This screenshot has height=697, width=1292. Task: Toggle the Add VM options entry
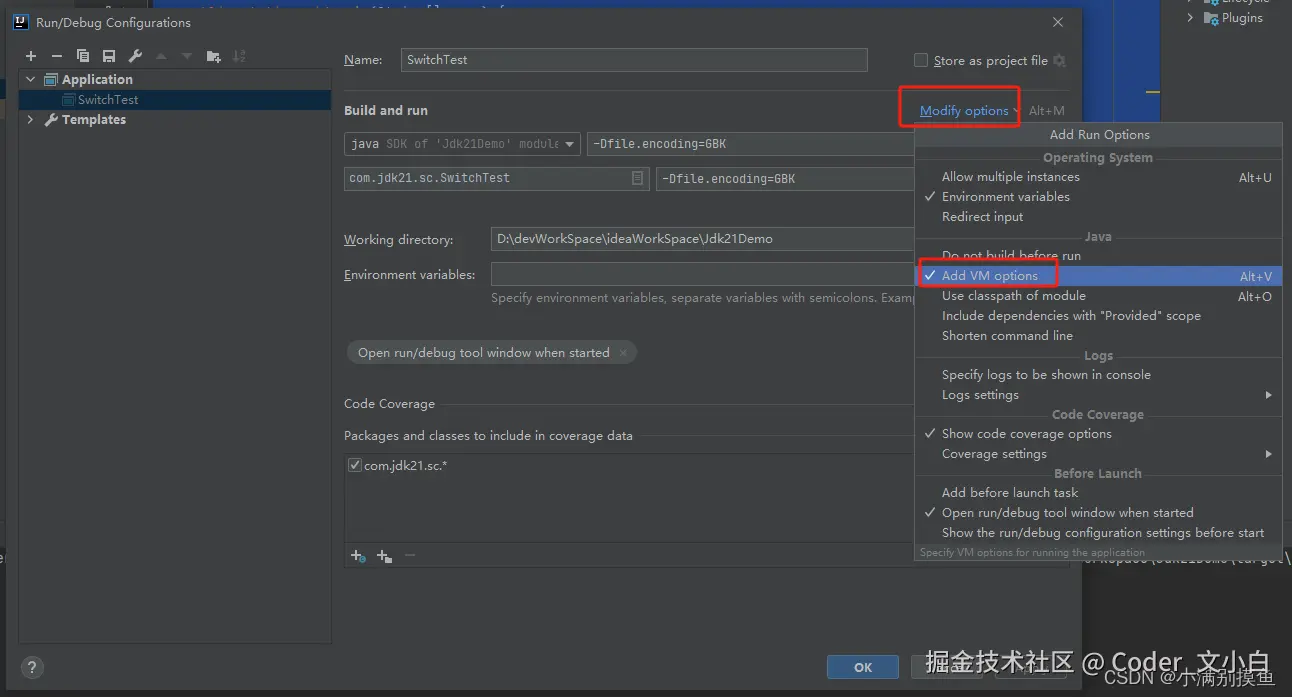pyautogui.click(x=1098, y=276)
